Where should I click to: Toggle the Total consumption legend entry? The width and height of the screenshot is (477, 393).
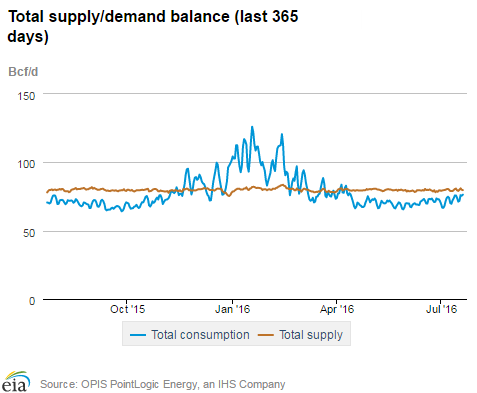tap(189, 335)
